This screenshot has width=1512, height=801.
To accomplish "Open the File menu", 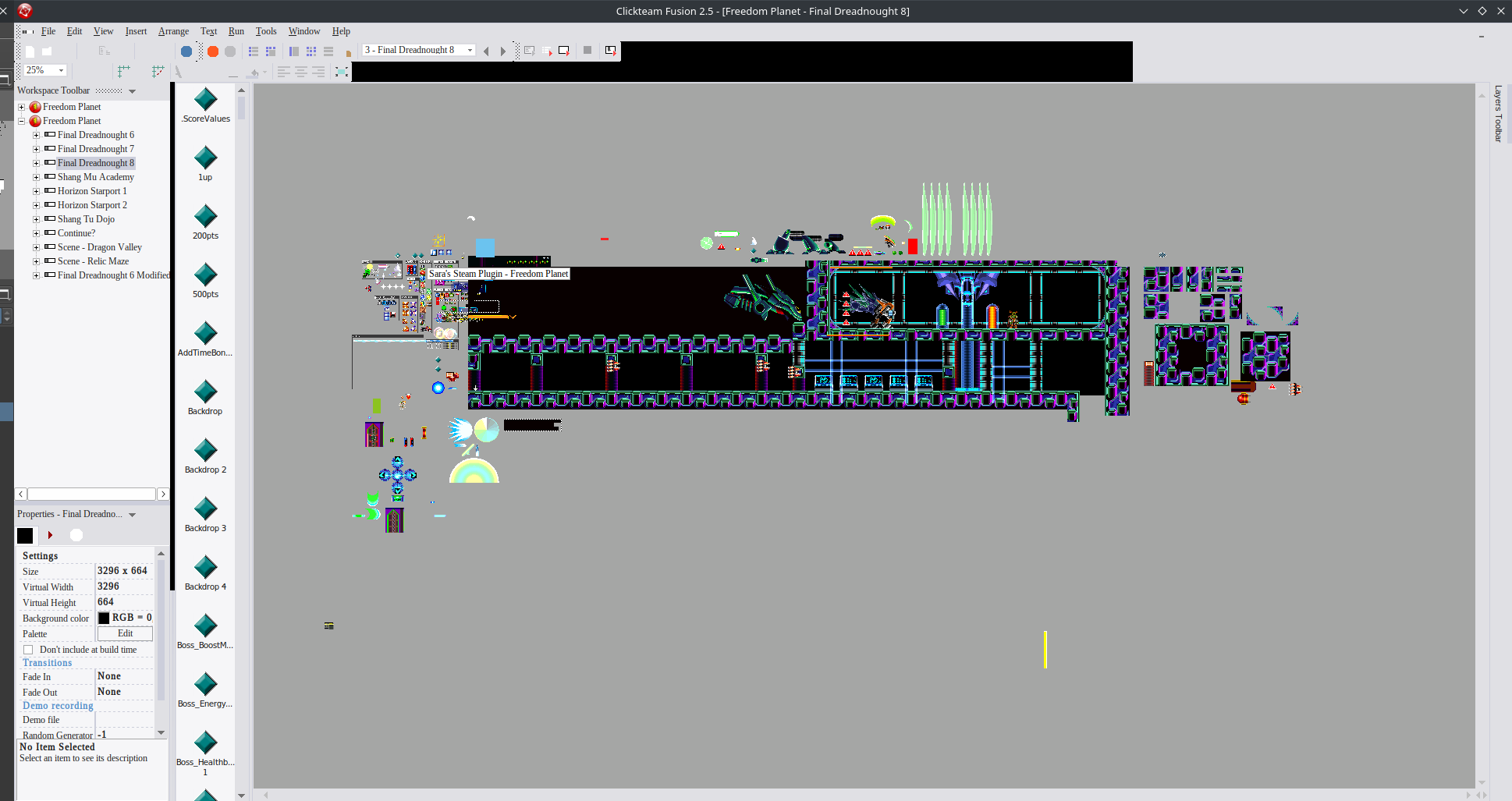I will pyautogui.click(x=48, y=31).
